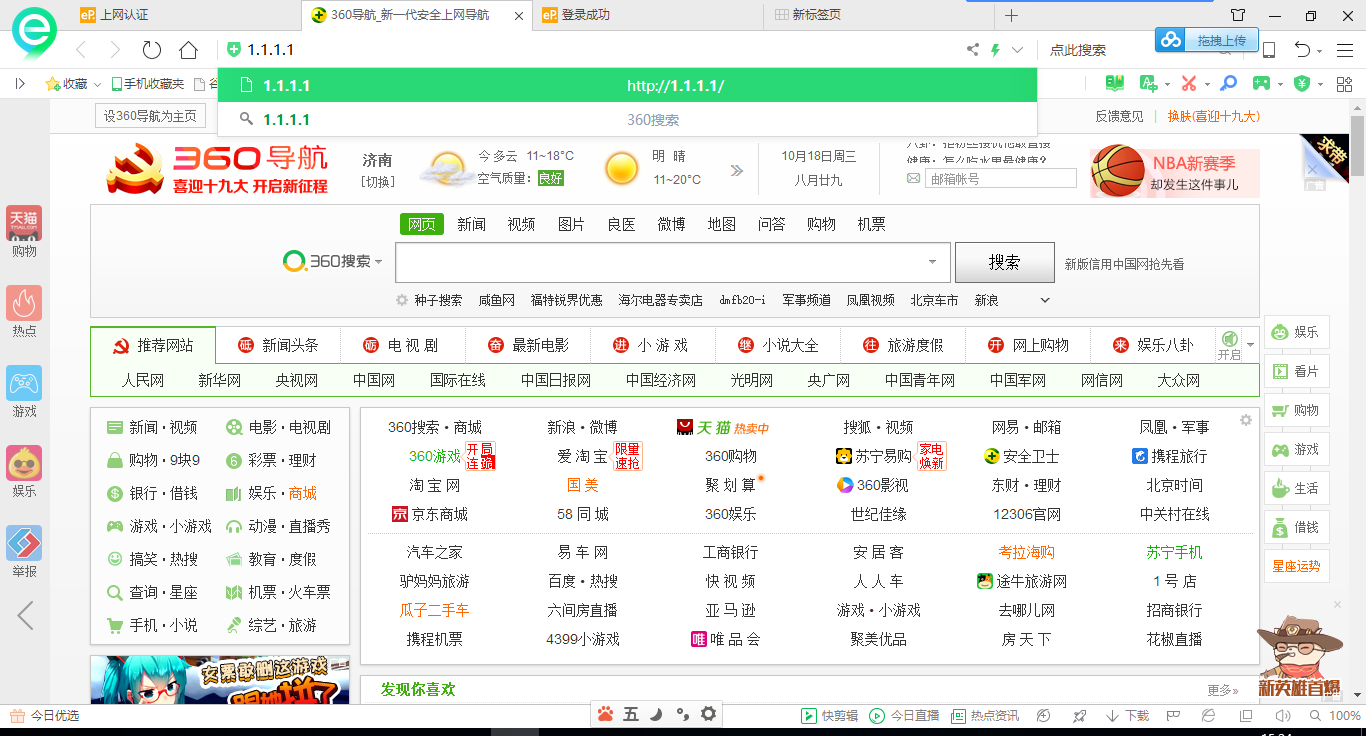This screenshot has height=736, width=1366.
Task: Open the 12306官网 link
Action: 1027,514
